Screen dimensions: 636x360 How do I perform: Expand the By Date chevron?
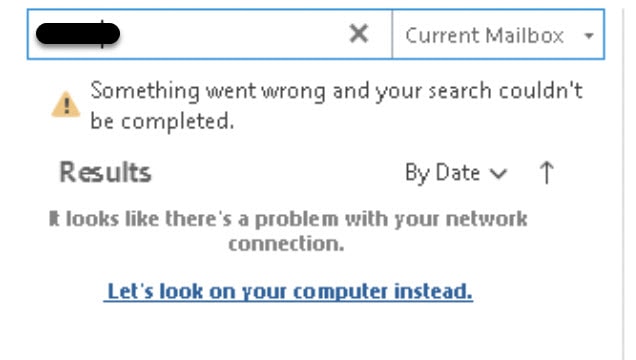(498, 174)
